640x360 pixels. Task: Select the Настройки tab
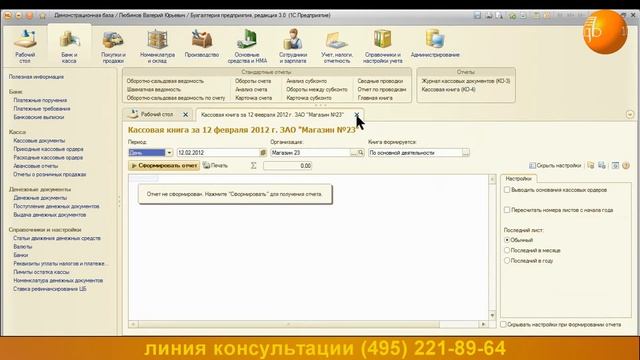coord(518,179)
